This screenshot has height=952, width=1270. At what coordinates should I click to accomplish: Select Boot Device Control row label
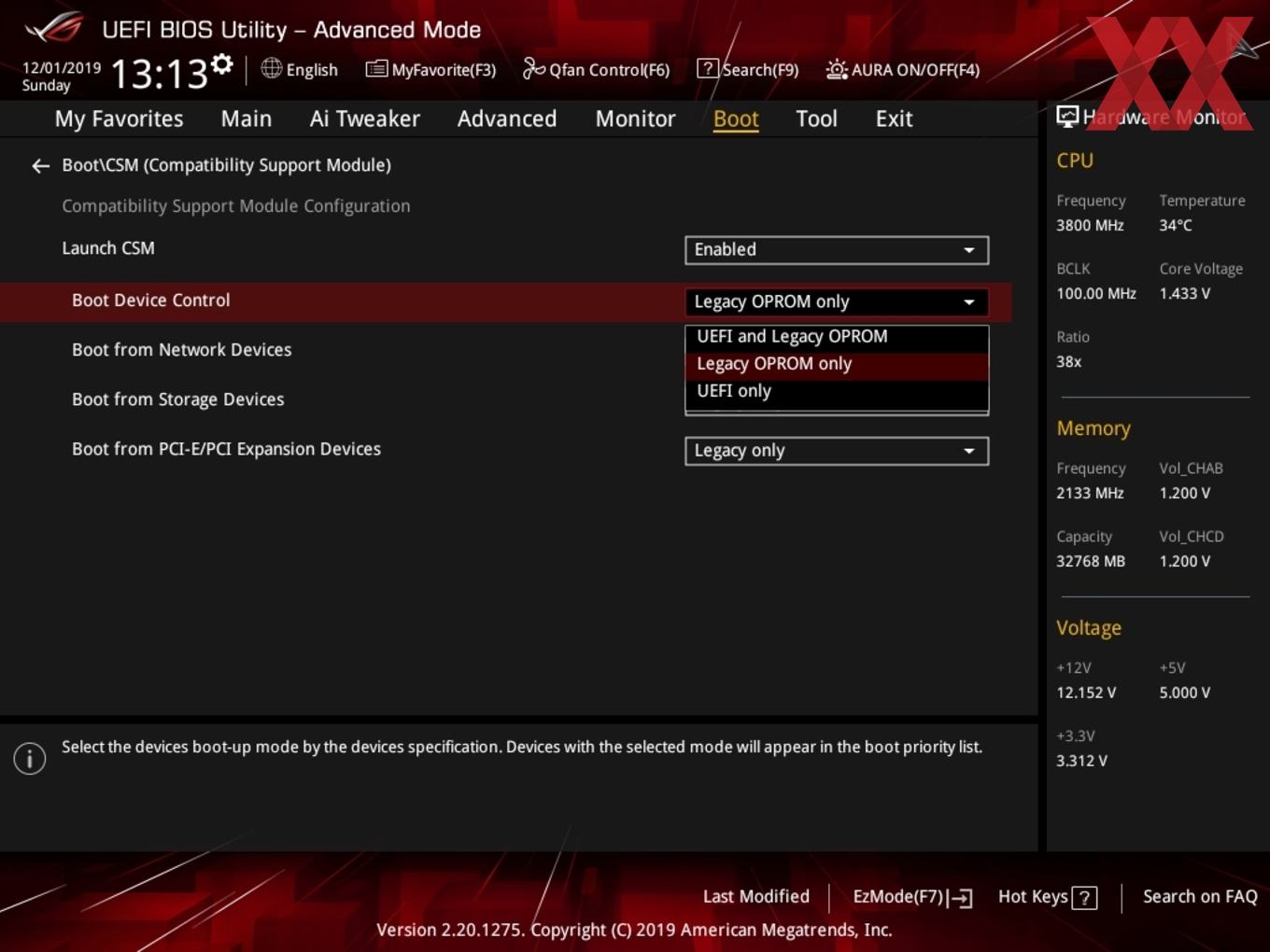150,301
